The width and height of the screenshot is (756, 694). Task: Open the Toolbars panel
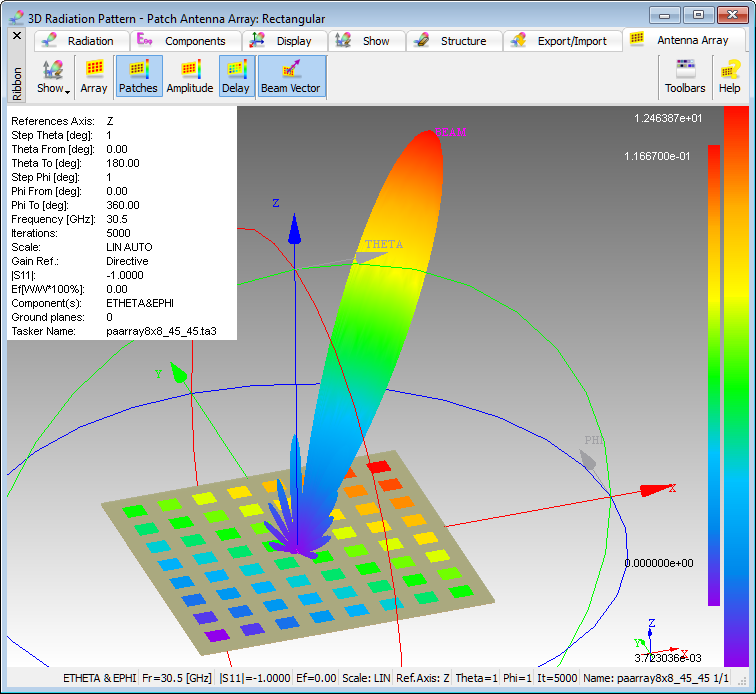(685, 77)
